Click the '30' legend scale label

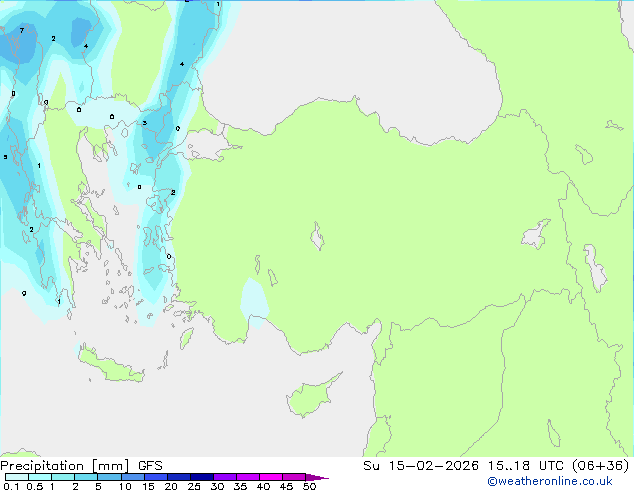coord(218,486)
